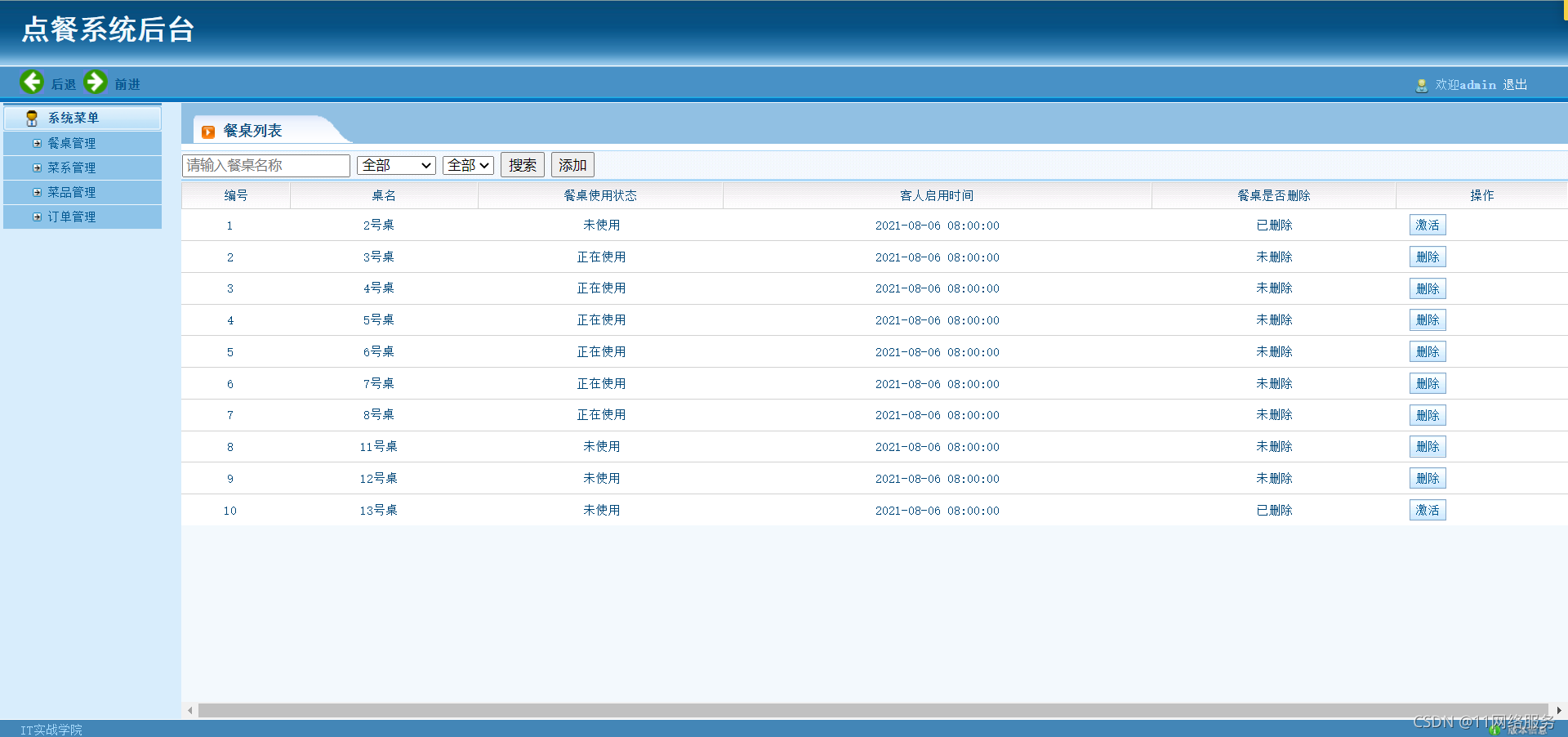
Task: Click 未使用 in the 11号桌 row
Action: pyautogui.click(x=601, y=446)
